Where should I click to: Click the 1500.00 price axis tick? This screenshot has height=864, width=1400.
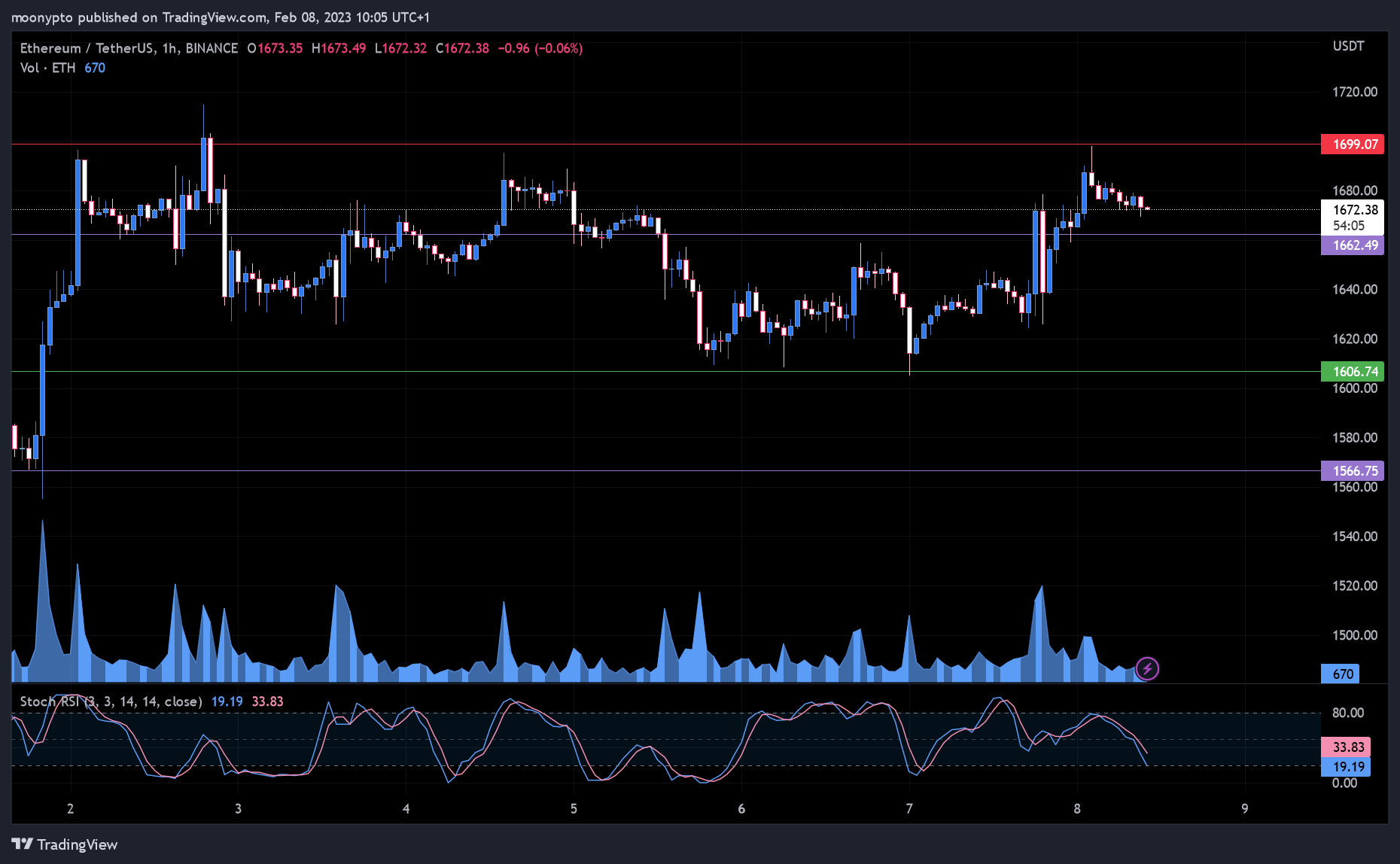(x=1355, y=635)
